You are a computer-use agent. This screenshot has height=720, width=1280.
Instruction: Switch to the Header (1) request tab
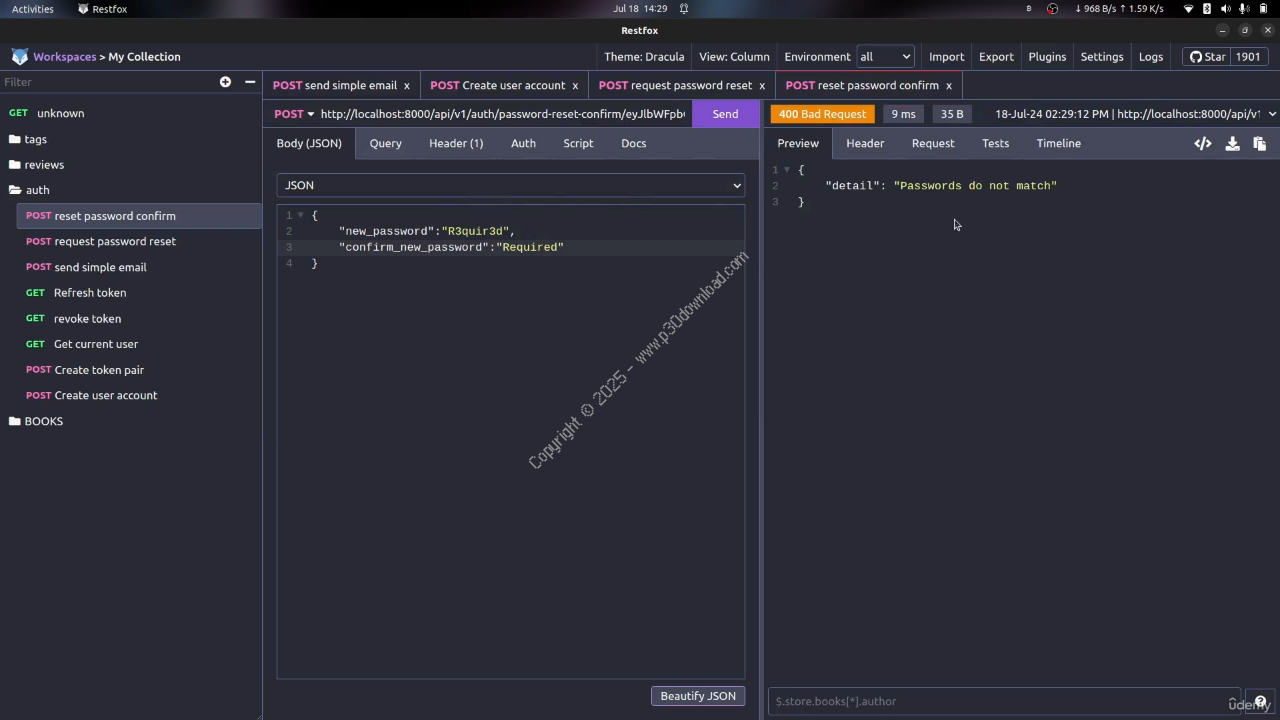tap(456, 143)
